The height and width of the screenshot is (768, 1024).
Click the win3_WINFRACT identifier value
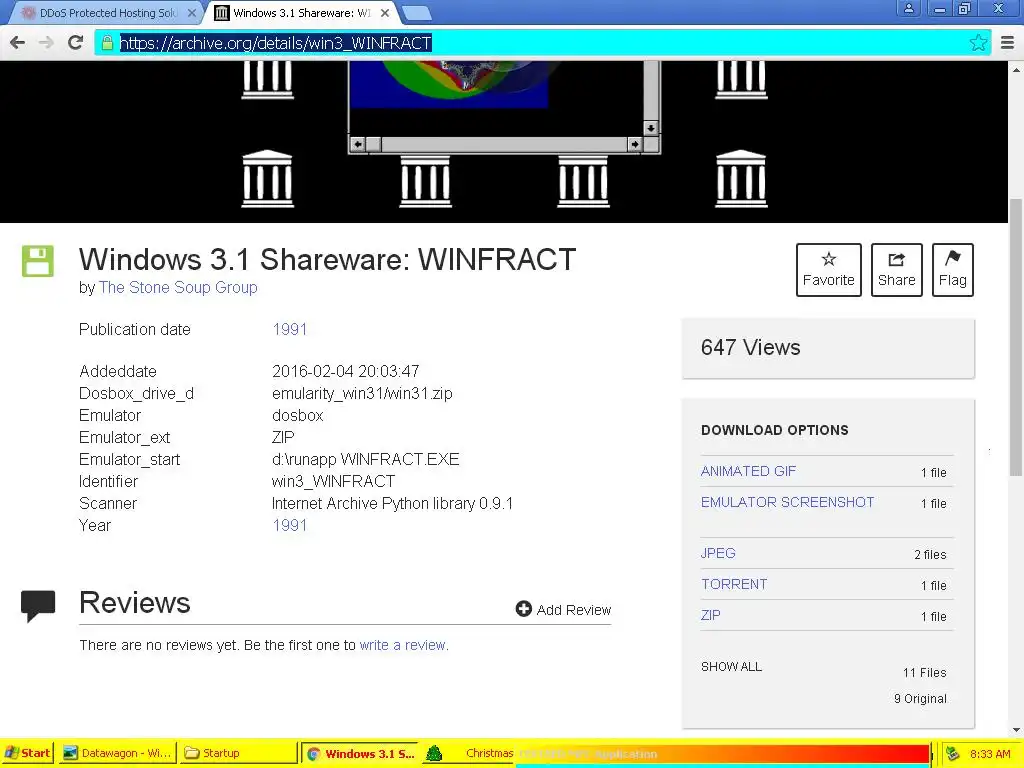(x=333, y=481)
